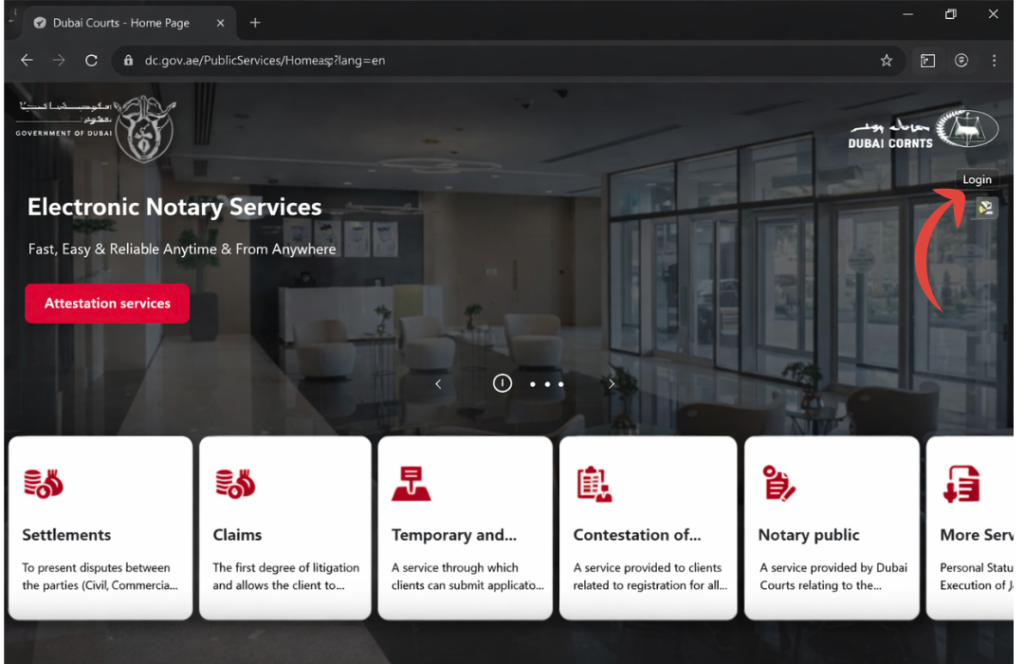Go to the previous carousel slide
1024x664 pixels.
coord(438,384)
